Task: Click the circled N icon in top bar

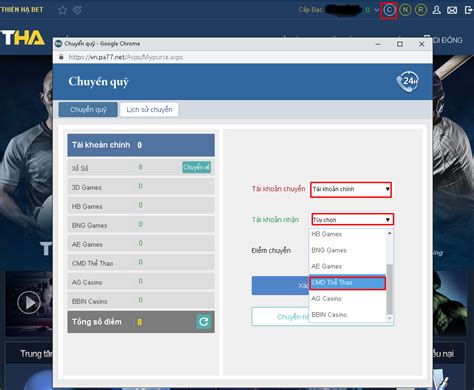Action: point(405,10)
